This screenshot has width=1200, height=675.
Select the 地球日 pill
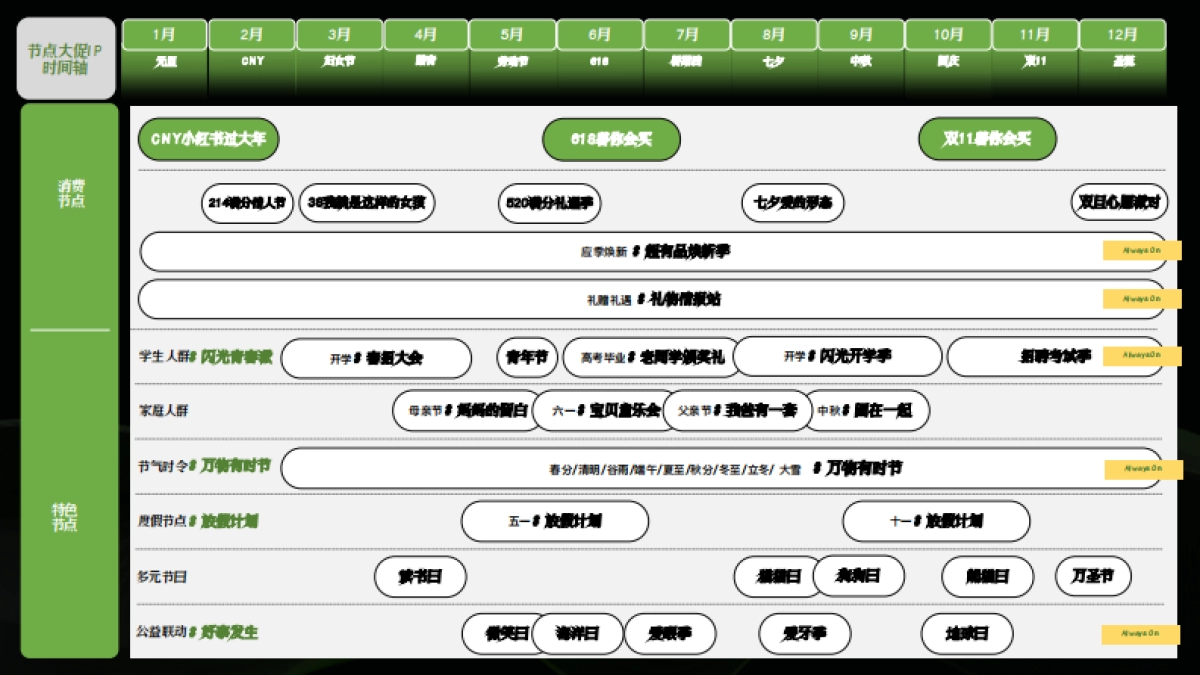[966, 634]
